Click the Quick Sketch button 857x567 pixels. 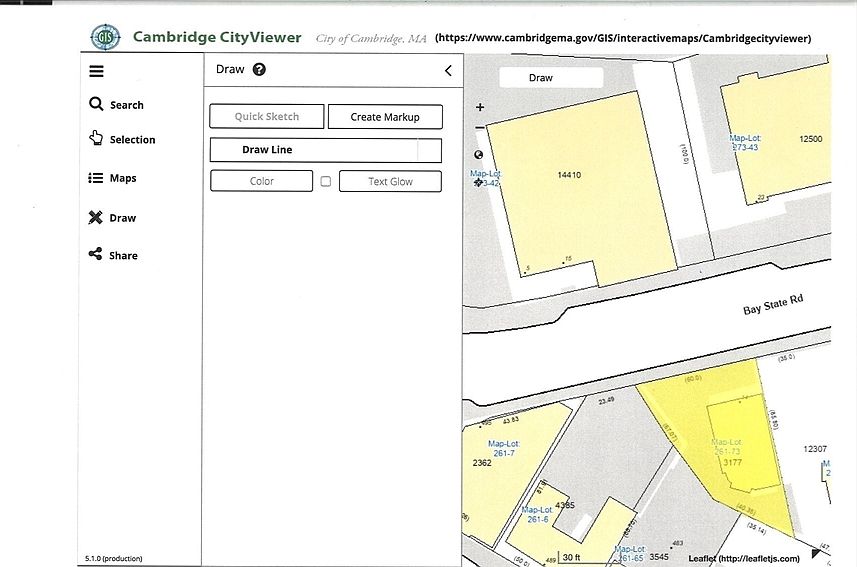point(267,117)
